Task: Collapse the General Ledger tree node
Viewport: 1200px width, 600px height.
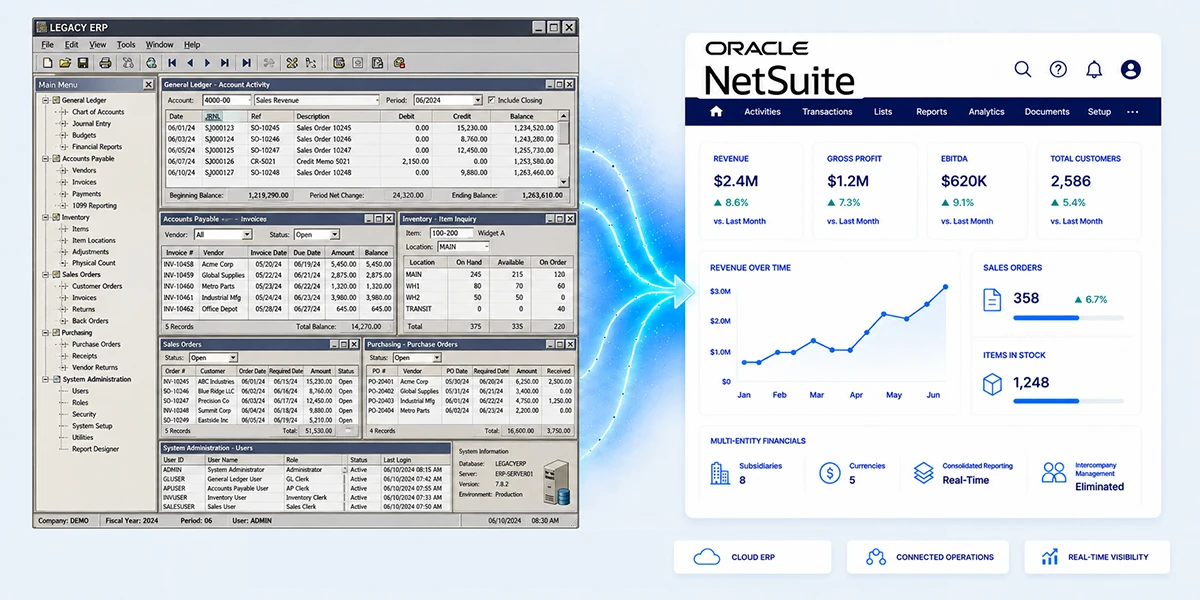Action: coord(45,100)
